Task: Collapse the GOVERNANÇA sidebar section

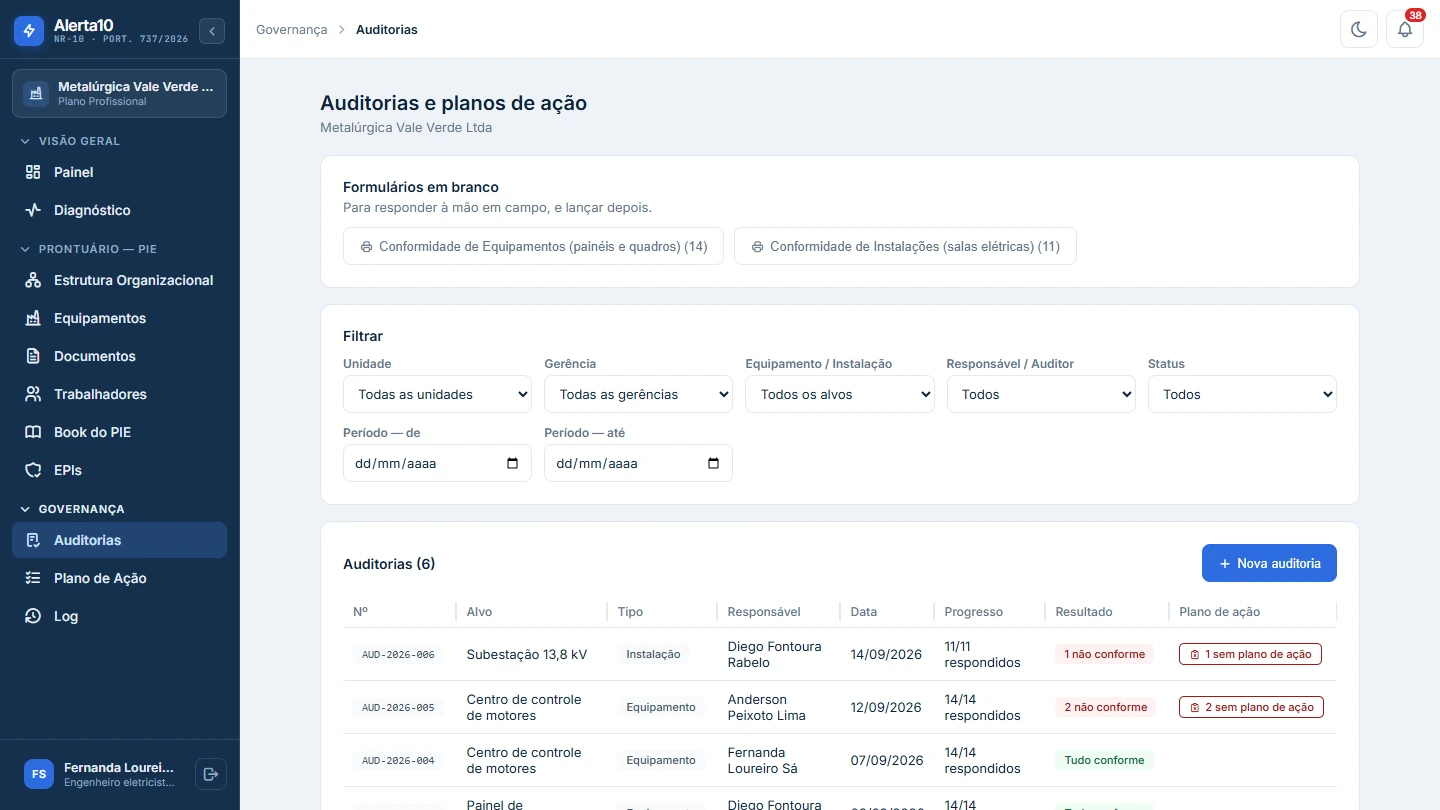Action: (73, 509)
